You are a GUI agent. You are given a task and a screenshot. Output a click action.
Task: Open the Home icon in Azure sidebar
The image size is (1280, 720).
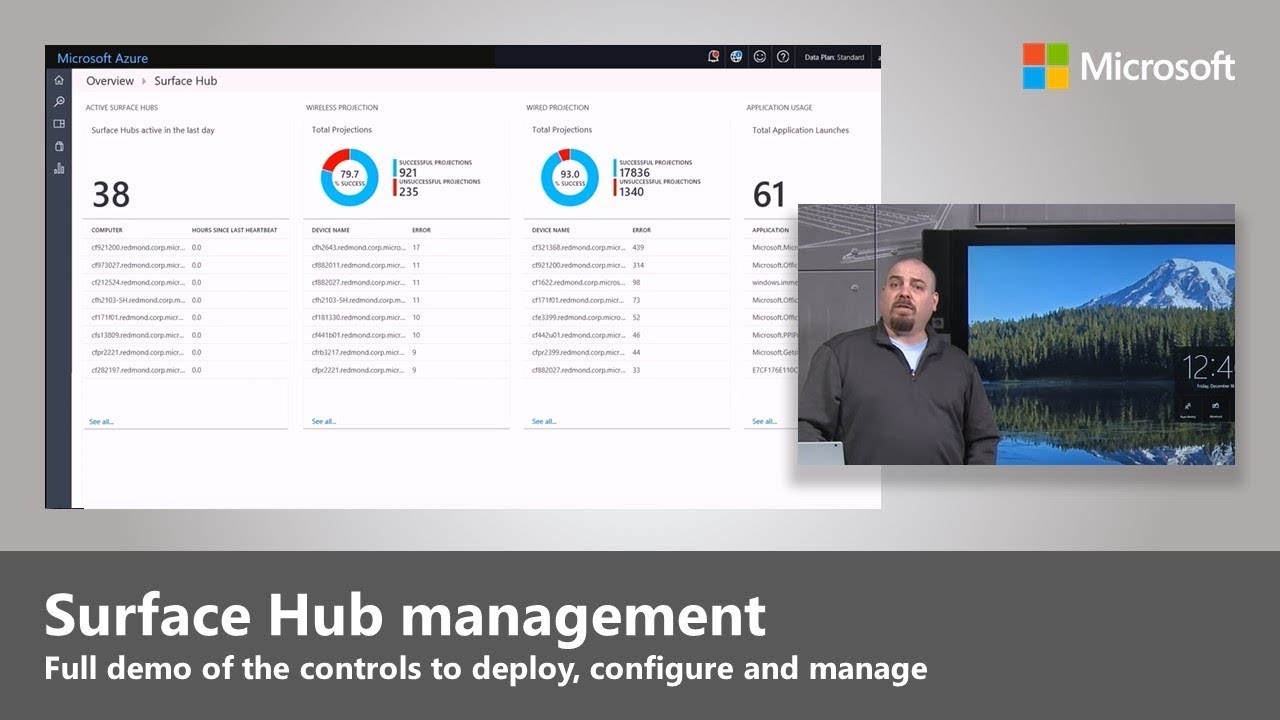pos(59,80)
